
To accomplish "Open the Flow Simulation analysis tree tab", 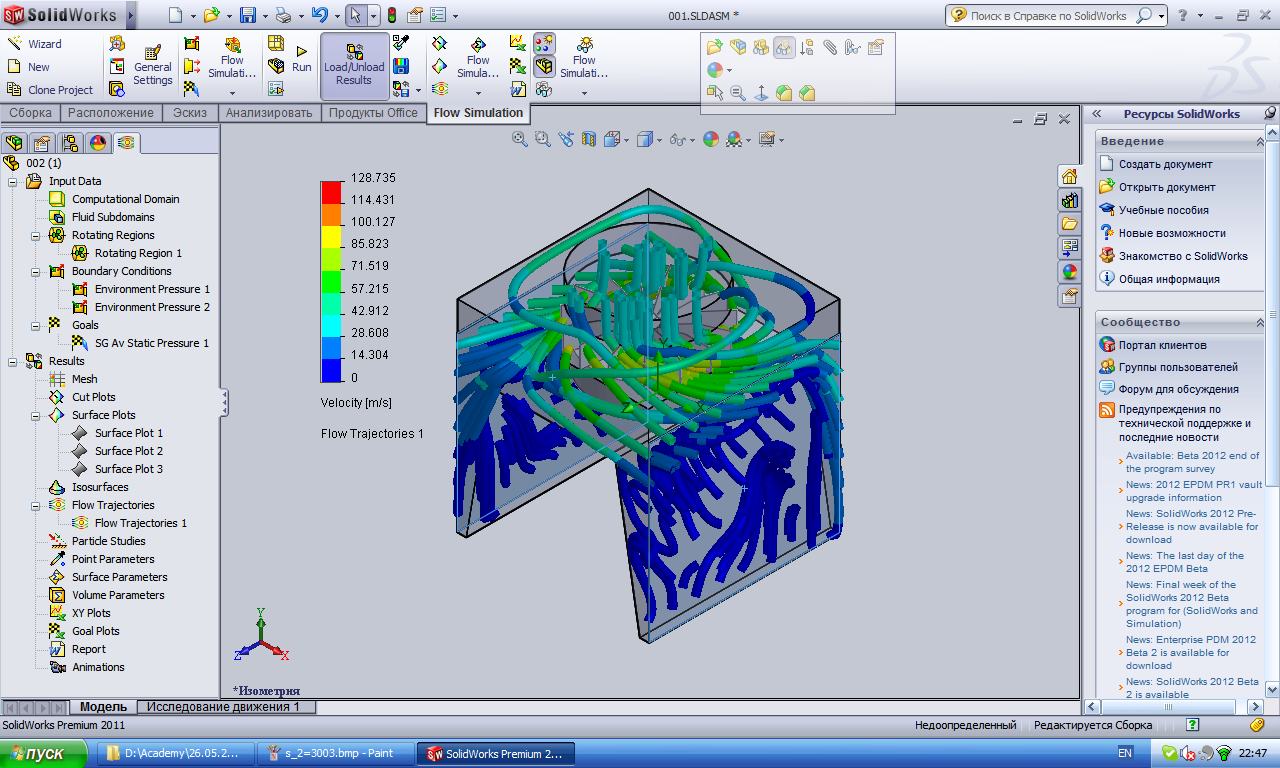I will tap(127, 143).
